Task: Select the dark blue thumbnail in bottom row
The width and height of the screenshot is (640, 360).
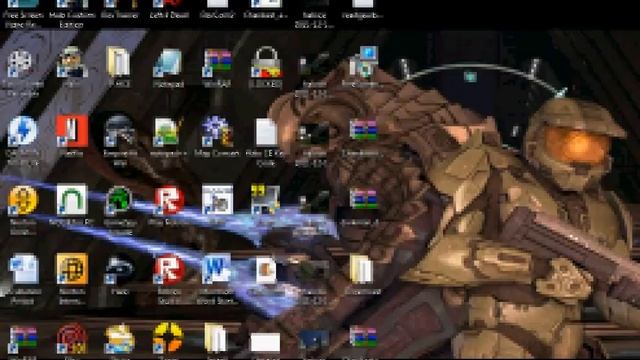Action: pyautogui.click(x=314, y=340)
